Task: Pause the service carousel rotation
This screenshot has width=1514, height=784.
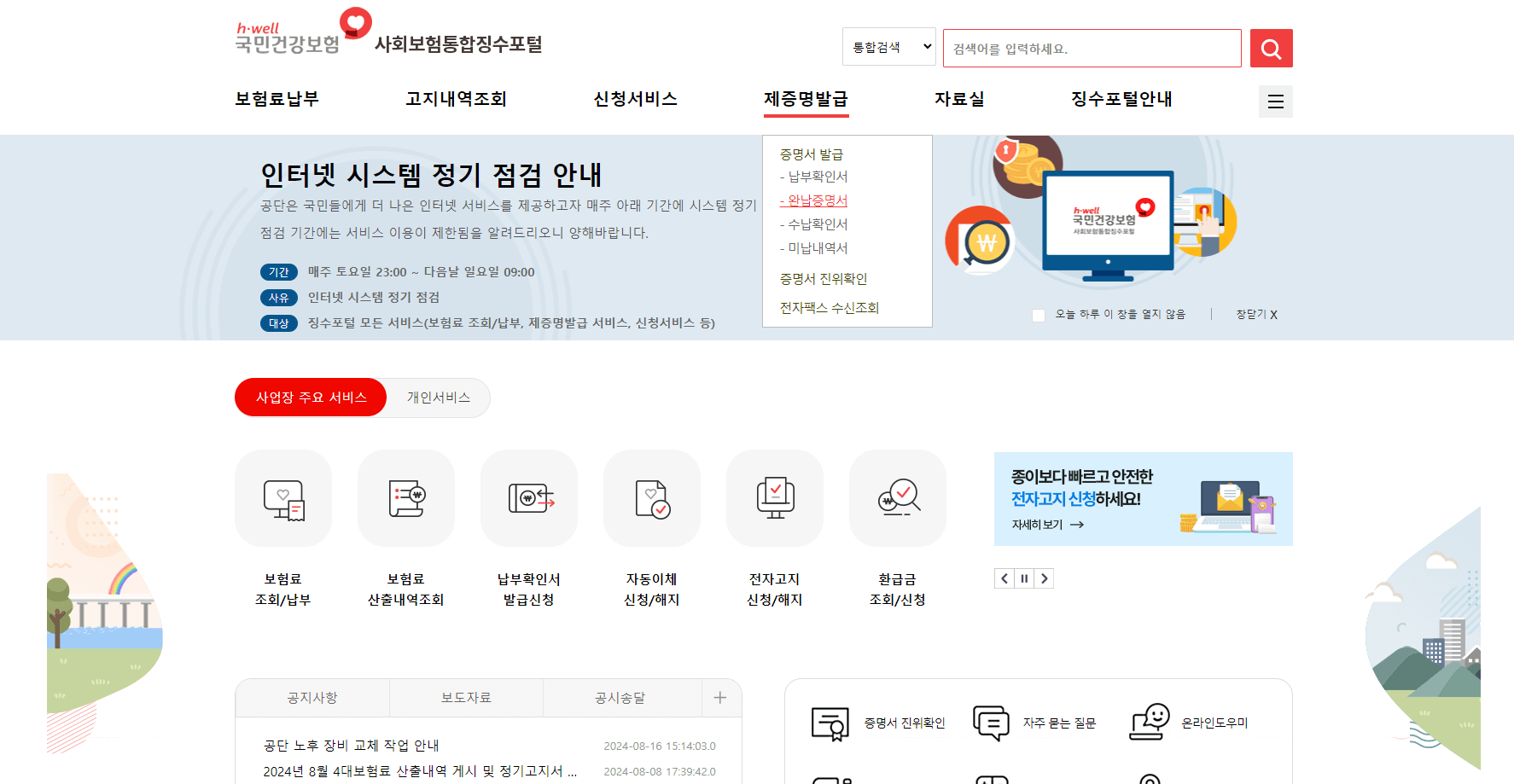Action: pos(1024,578)
